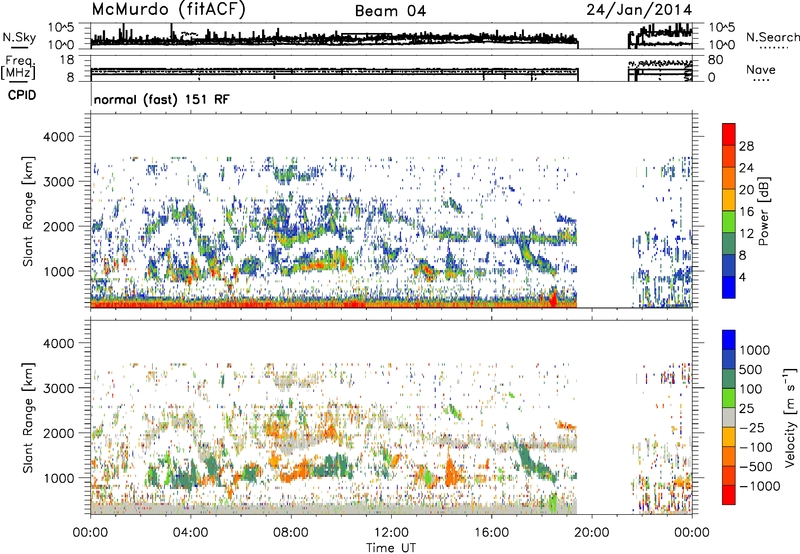
Task: Click the '−25' value on velocity colorbar
Action: tap(753, 427)
